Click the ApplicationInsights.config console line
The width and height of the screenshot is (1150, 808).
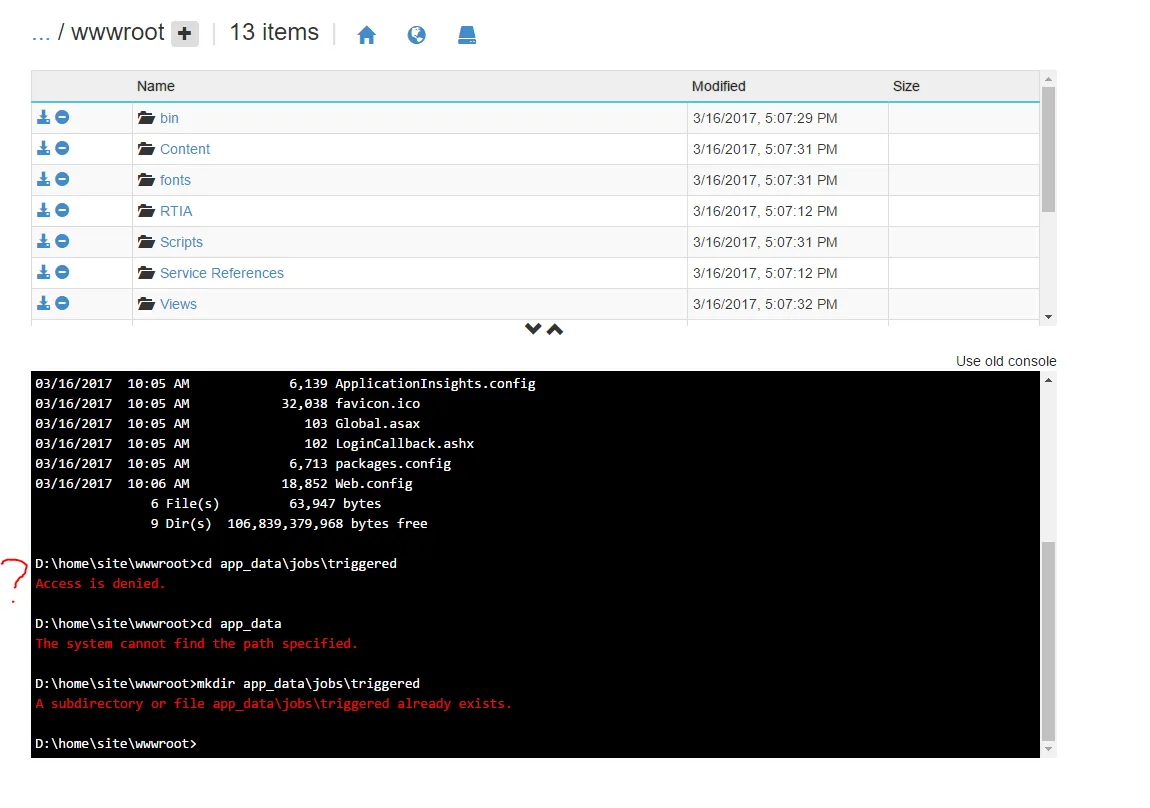(285, 383)
